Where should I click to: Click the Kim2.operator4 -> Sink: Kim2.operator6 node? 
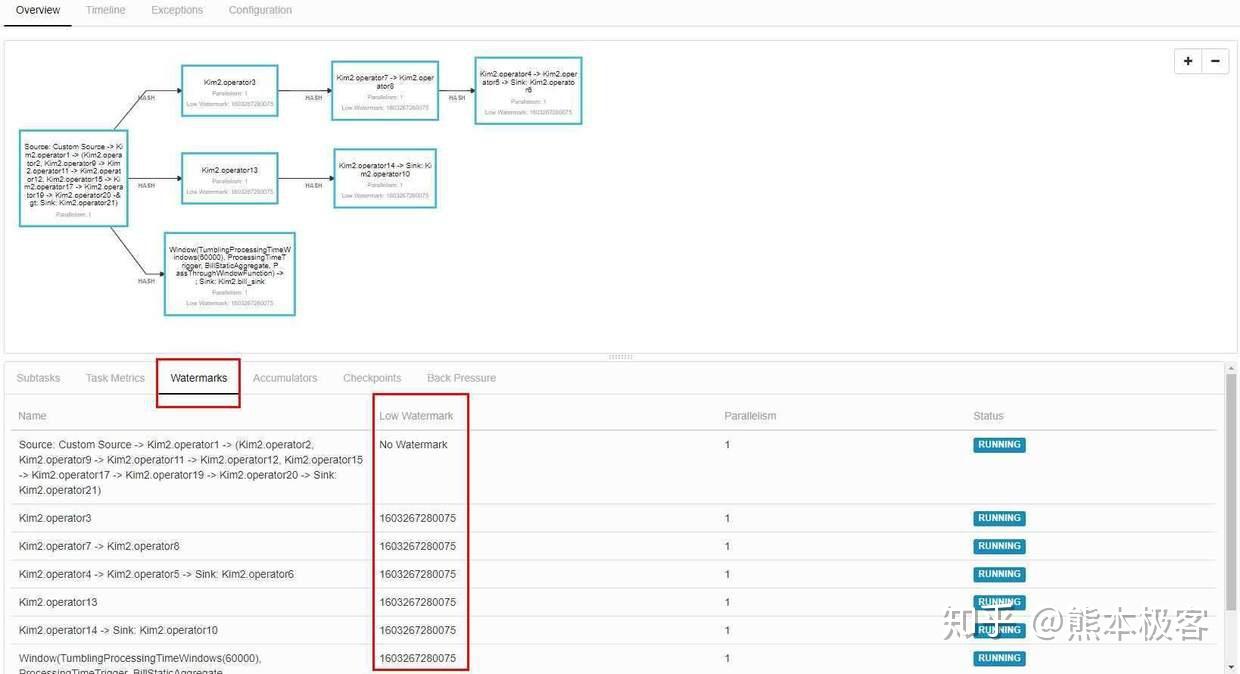point(528,89)
